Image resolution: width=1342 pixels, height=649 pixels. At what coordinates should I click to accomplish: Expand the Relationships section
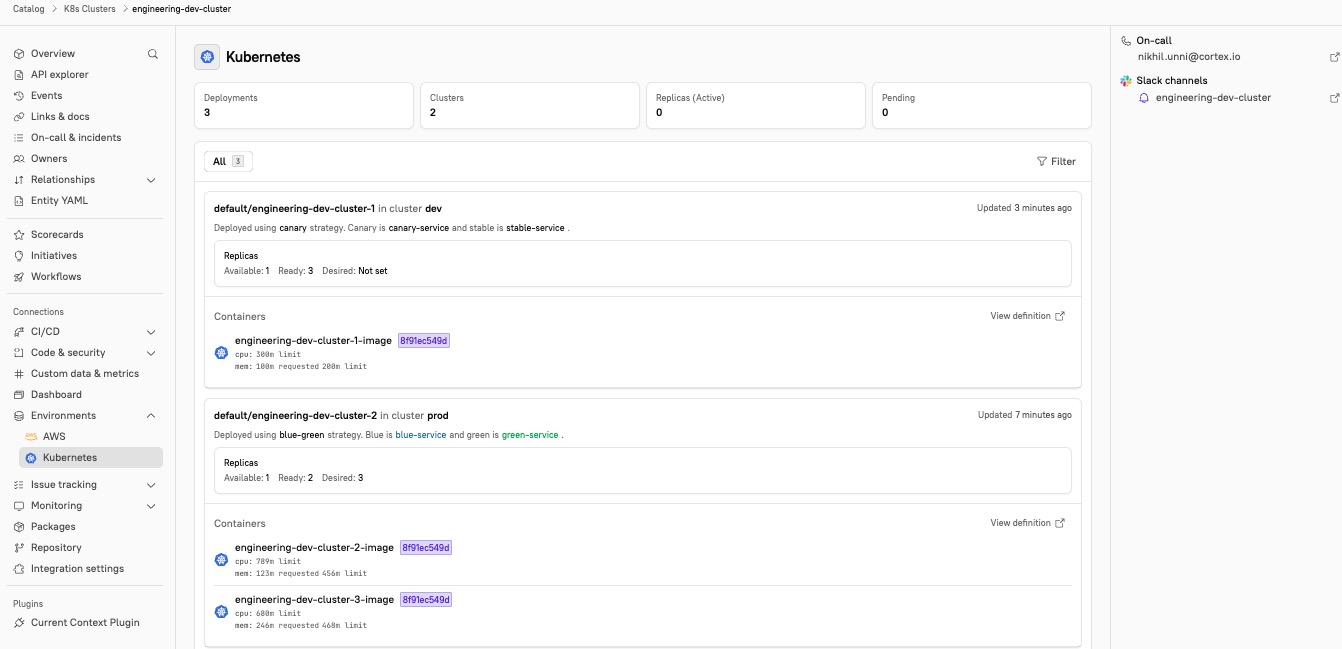[151, 180]
